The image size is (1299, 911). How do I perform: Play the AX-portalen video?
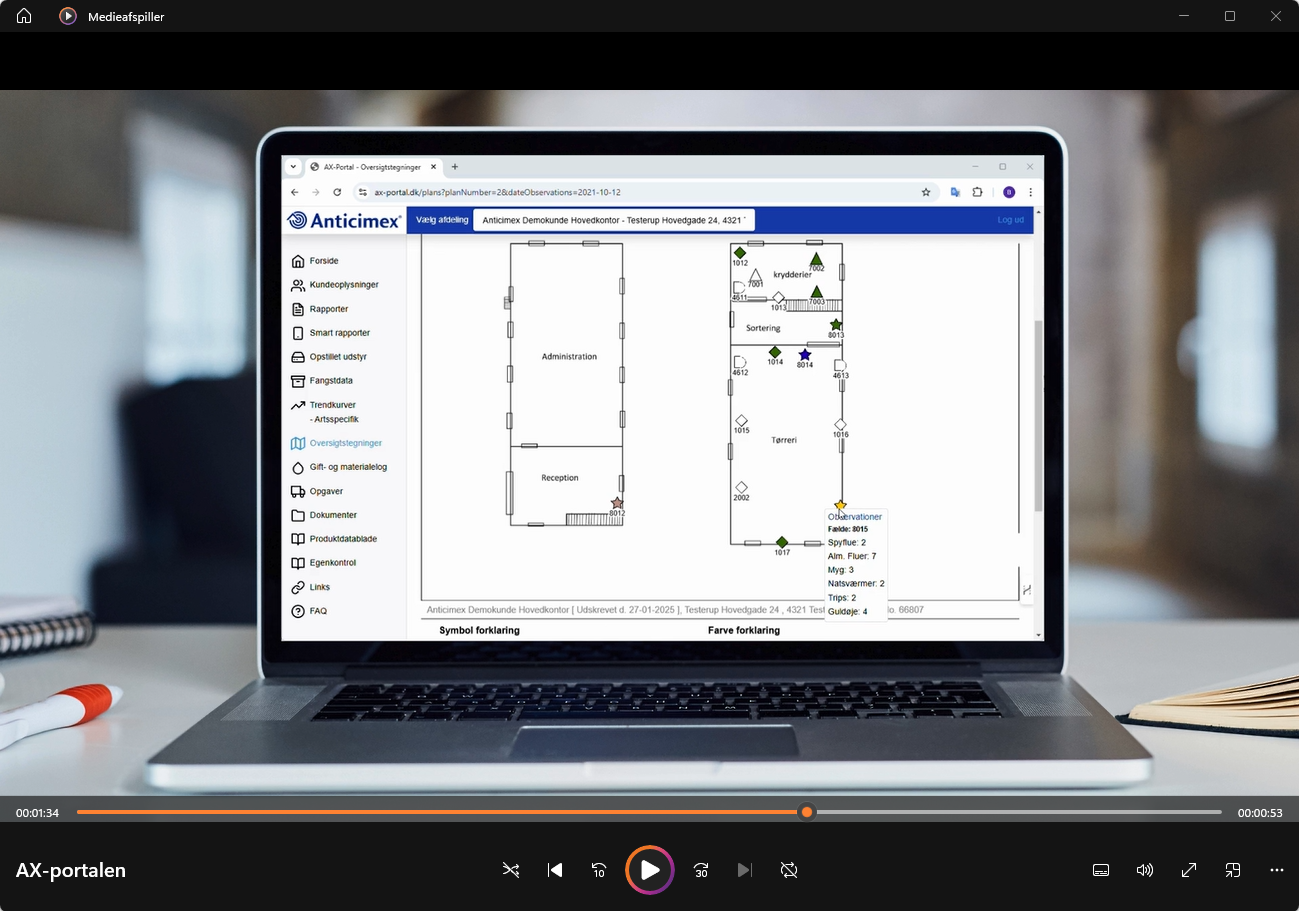pyautogui.click(x=650, y=870)
